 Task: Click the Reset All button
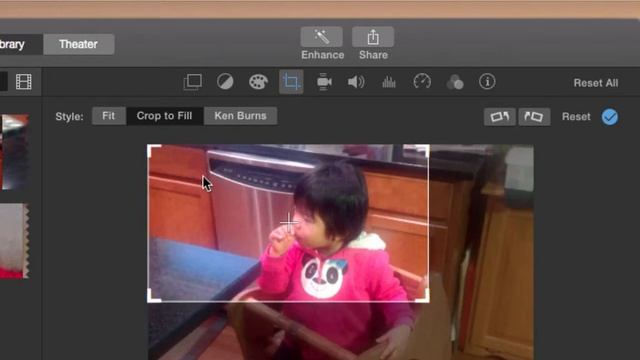pos(596,83)
